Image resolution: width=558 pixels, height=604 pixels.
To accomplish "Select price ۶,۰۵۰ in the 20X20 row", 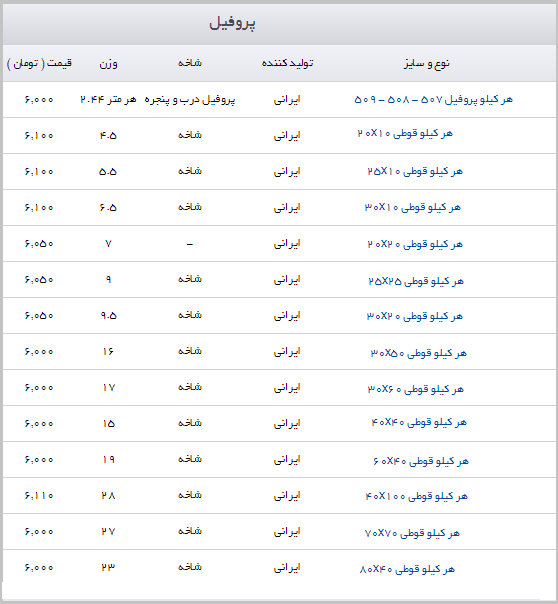I will (x=39, y=244).
